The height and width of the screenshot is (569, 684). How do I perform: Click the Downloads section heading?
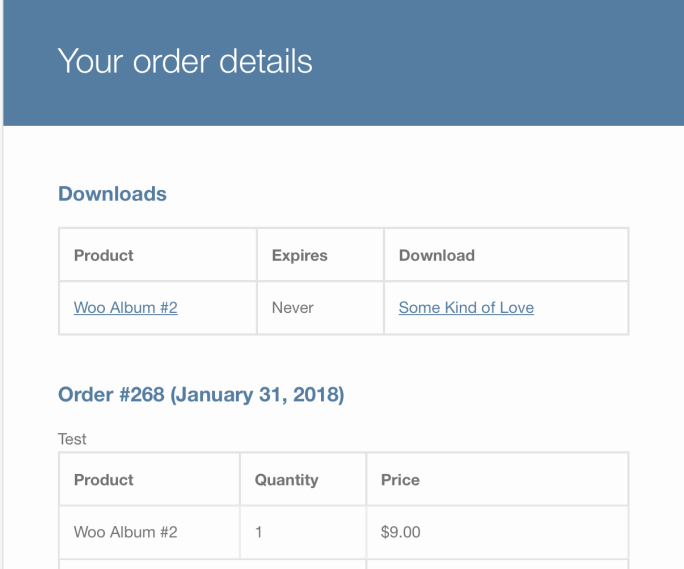(112, 194)
